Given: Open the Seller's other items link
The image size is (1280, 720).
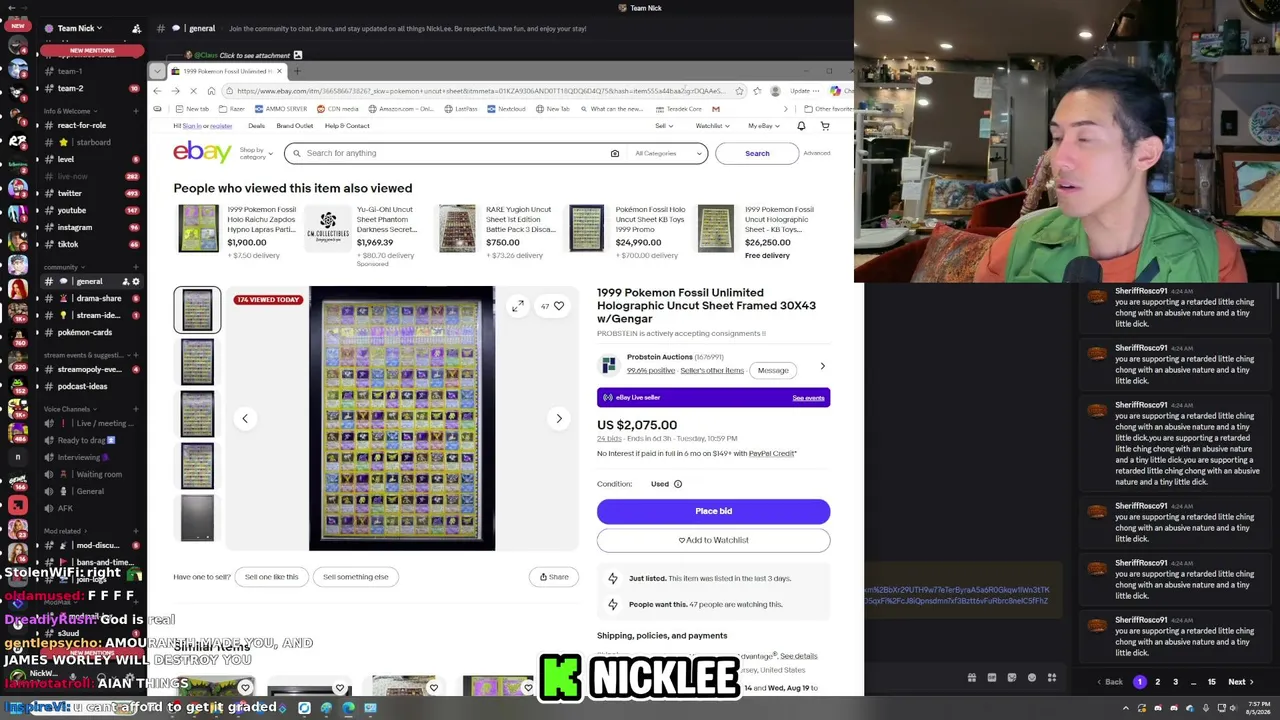Looking at the screenshot, I should tap(712, 371).
